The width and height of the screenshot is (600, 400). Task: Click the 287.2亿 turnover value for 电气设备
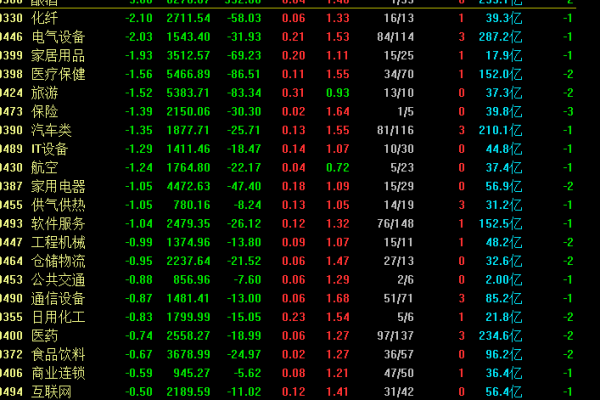tap(502, 37)
